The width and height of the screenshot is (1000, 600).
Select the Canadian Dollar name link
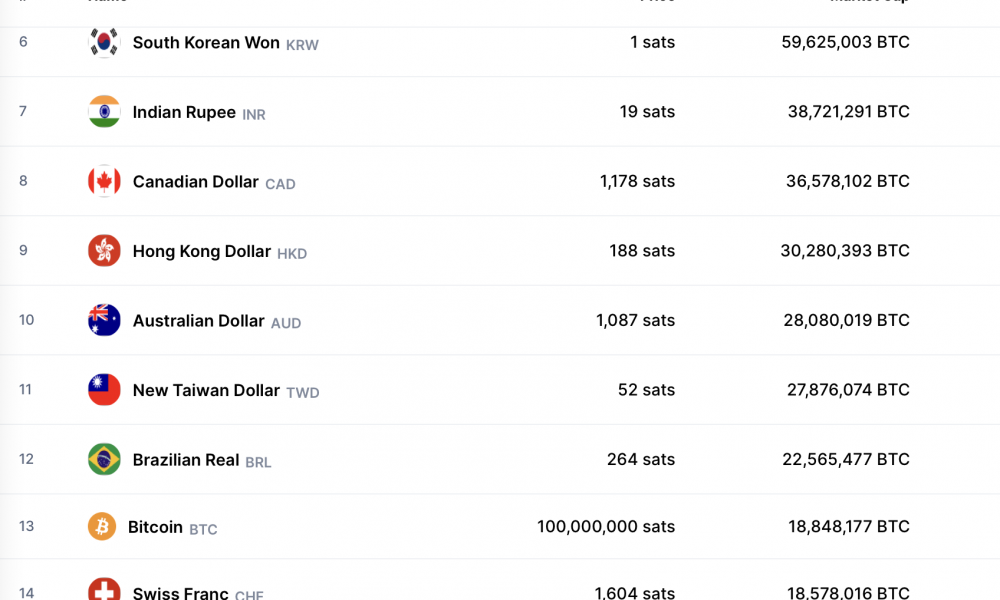196,182
